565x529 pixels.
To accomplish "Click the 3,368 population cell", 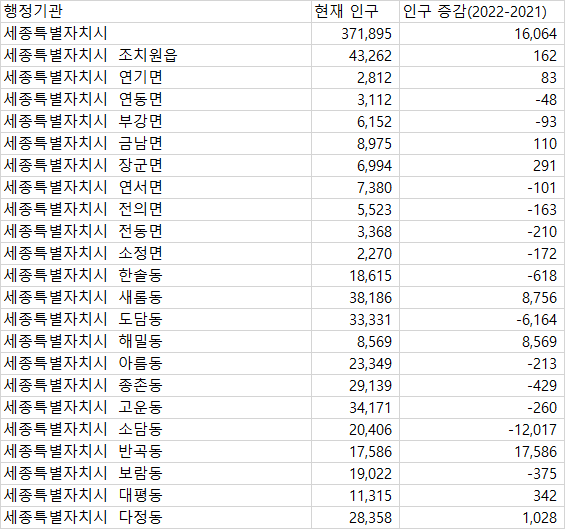I will 355,232.
